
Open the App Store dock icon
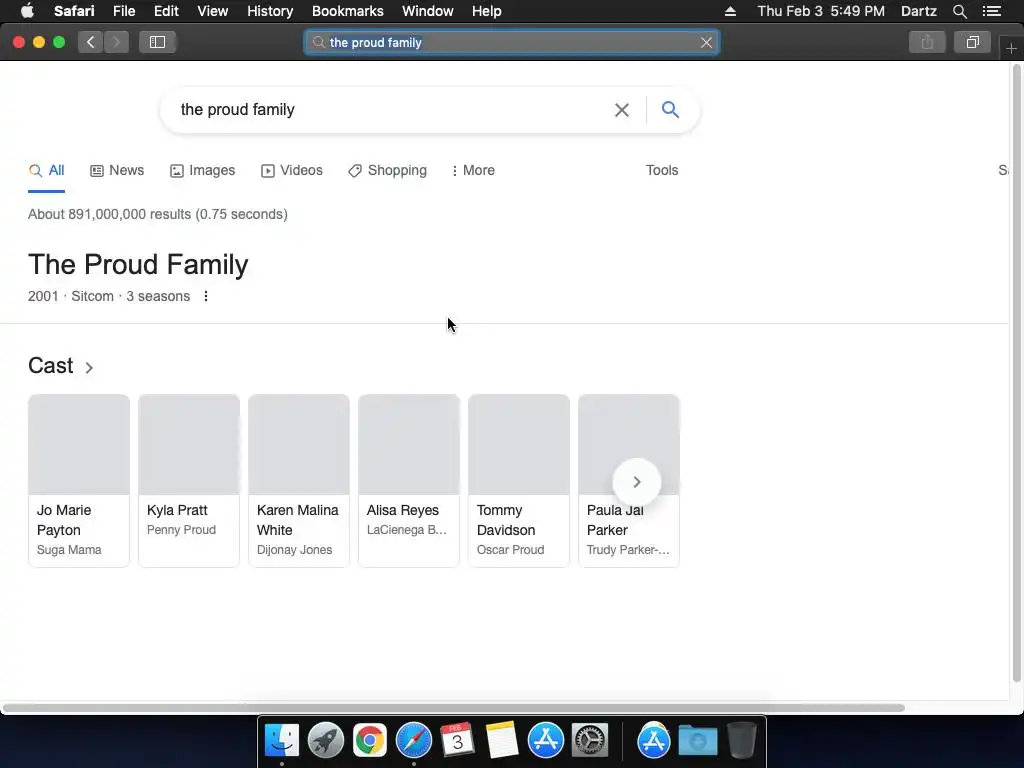[x=546, y=741]
